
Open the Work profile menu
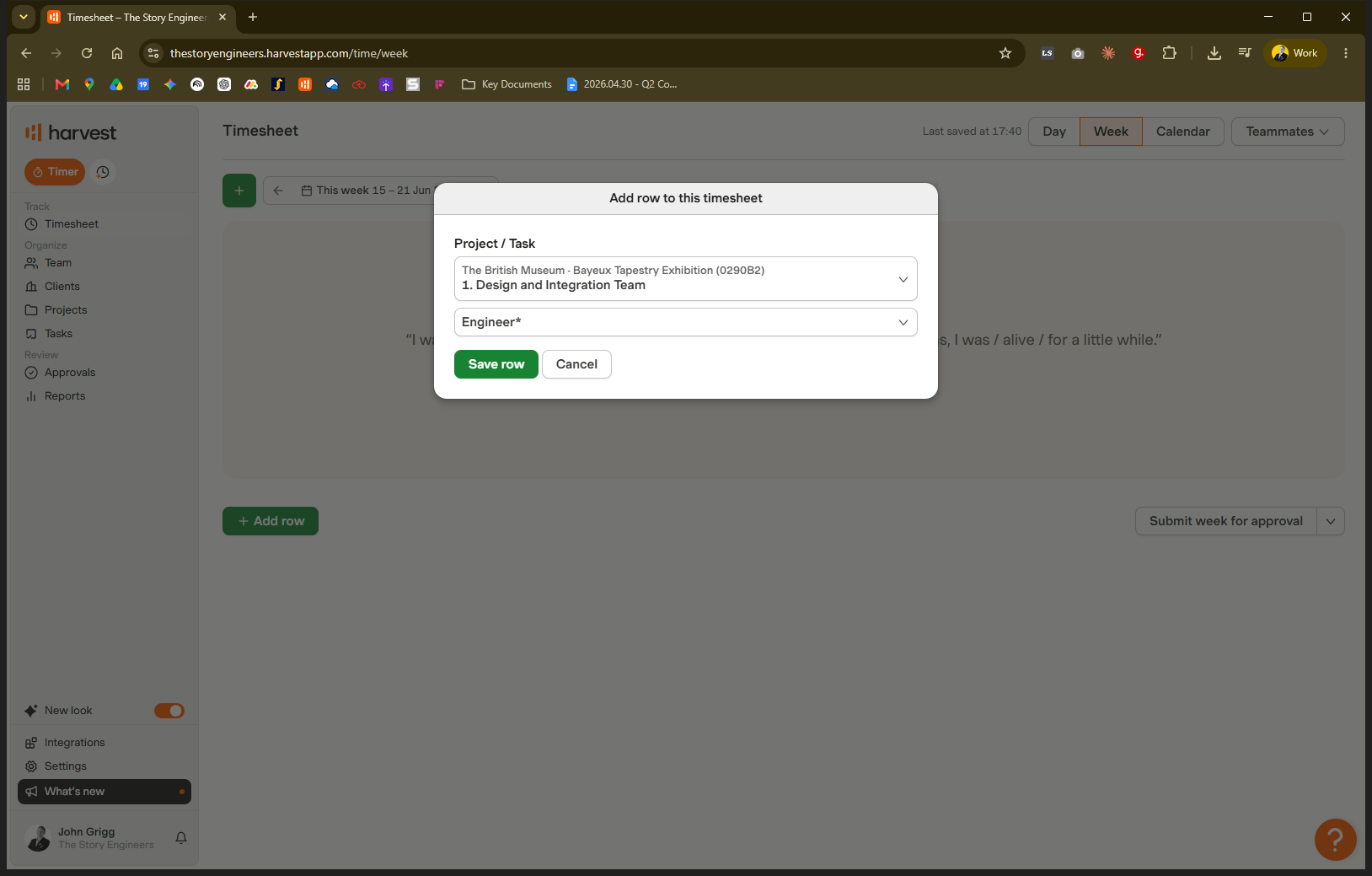click(1295, 53)
